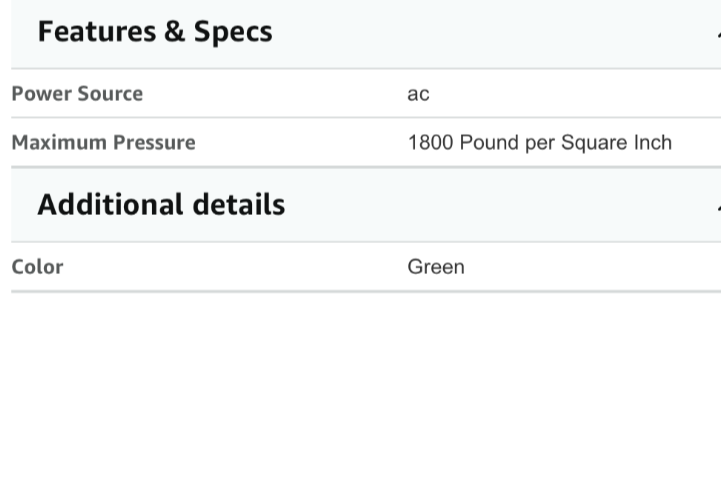Select the Maximum Pressure label
The width and height of the screenshot is (721, 500).
pyautogui.click(x=103, y=143)
